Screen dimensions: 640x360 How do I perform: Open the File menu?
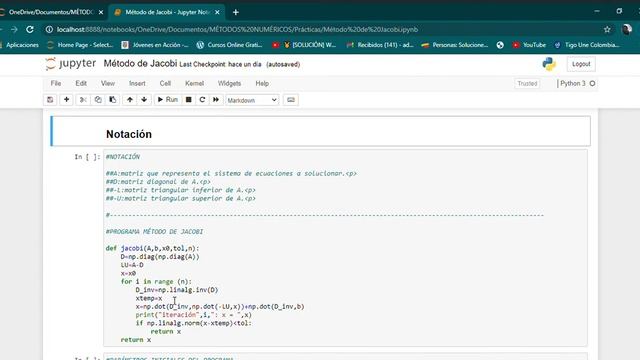pyautogui.click(x=56, y=83)
